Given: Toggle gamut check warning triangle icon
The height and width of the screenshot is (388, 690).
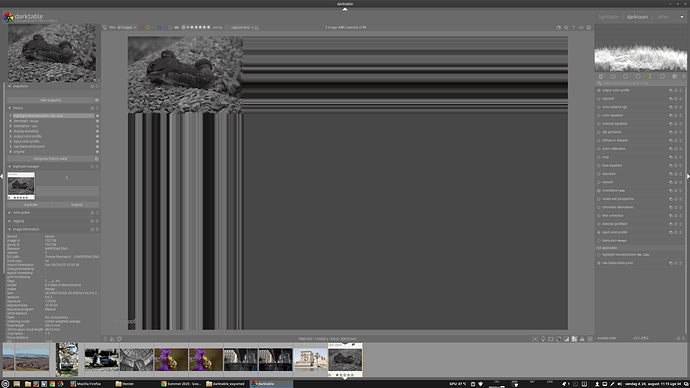Looking at the screenshot, I should (582, 339).
